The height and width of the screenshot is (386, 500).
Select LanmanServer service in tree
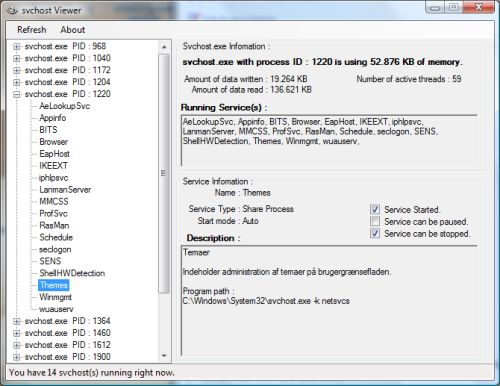tap(65, 190)
